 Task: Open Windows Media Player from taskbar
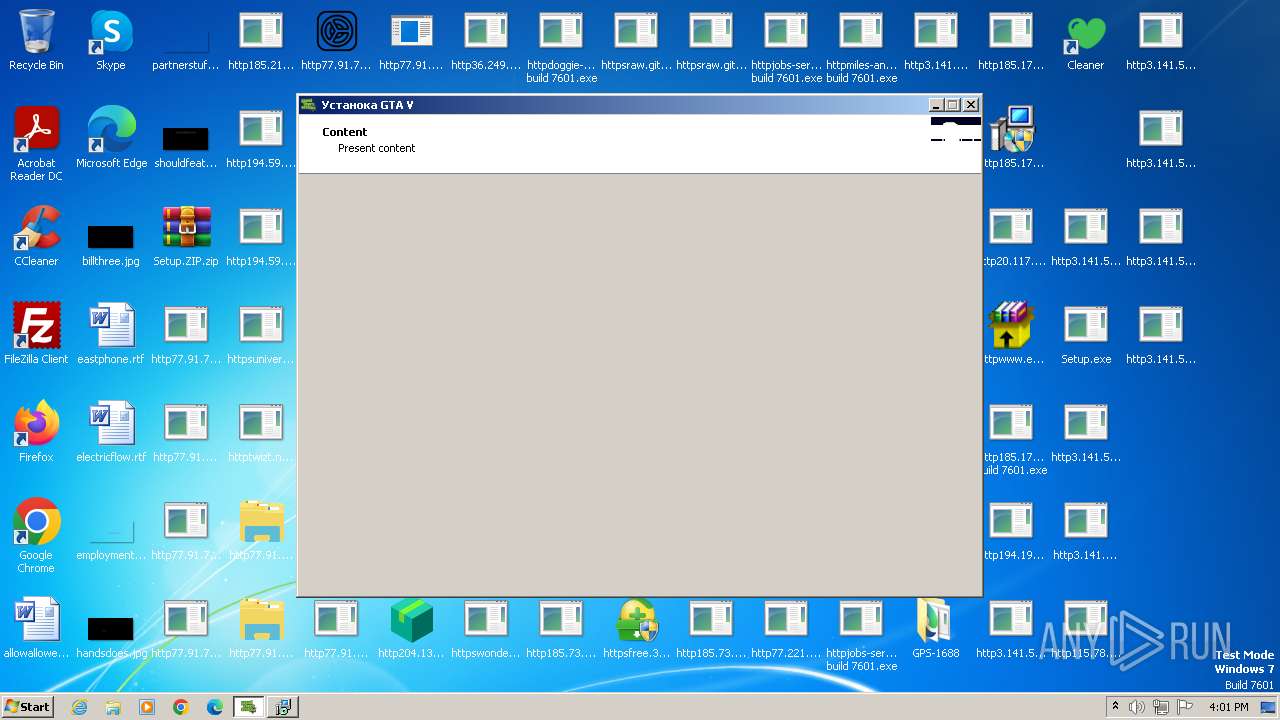pyautogui.click(x=147, y=707)
